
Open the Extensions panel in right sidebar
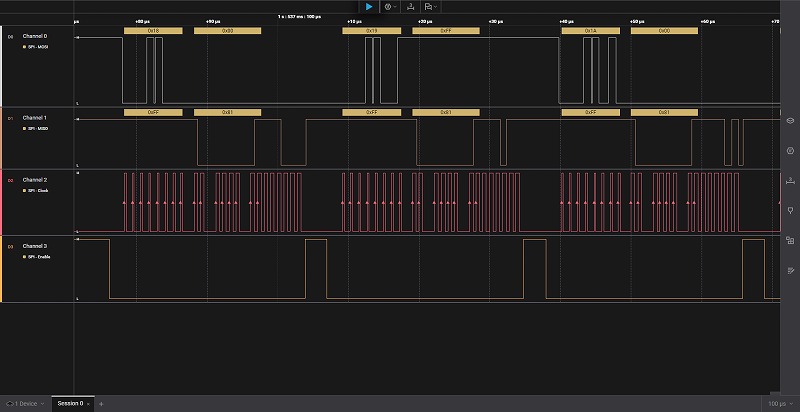(x=790, y=240)
